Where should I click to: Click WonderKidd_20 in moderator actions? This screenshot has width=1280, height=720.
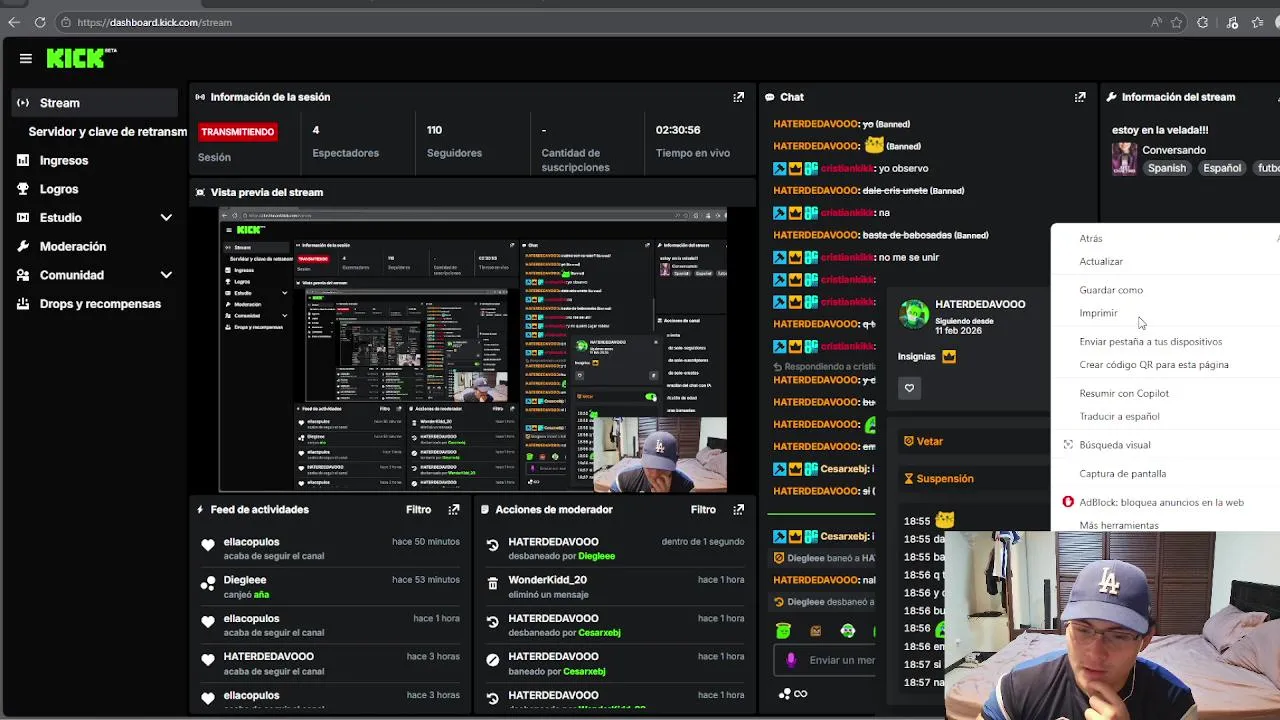(547, 580)
